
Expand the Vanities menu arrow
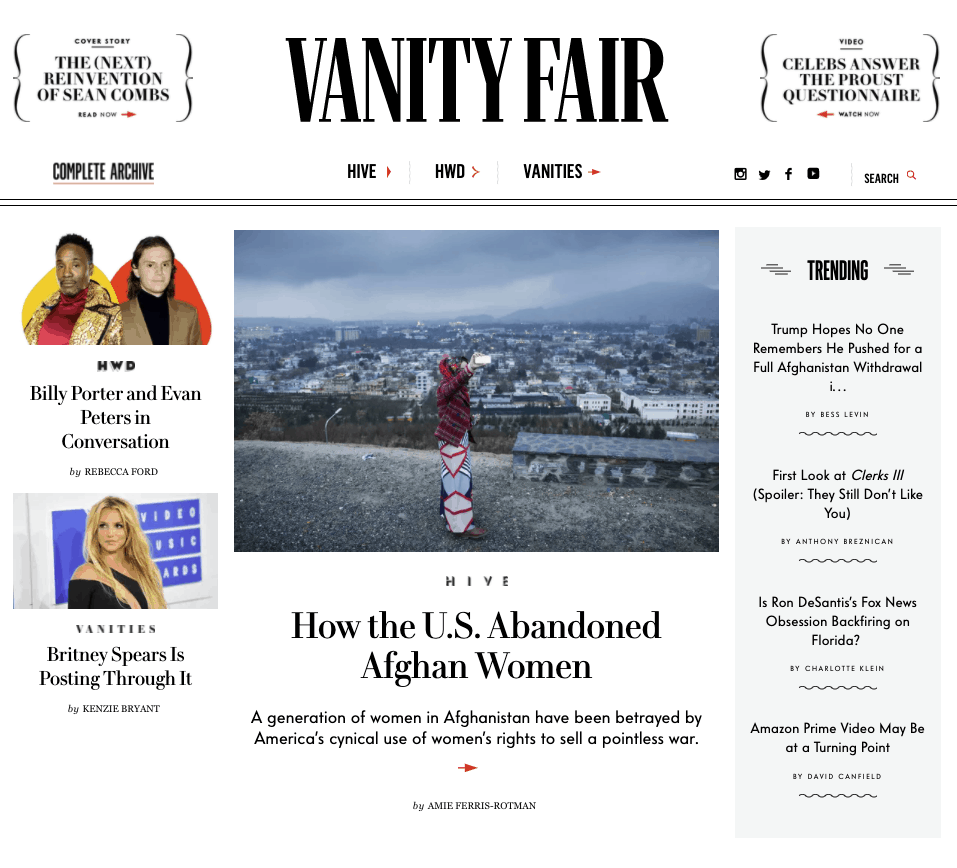click(x=594, y=172)
